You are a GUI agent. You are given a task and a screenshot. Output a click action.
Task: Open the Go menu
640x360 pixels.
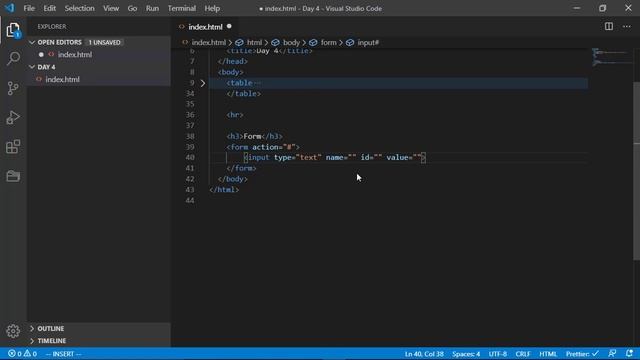132,8
